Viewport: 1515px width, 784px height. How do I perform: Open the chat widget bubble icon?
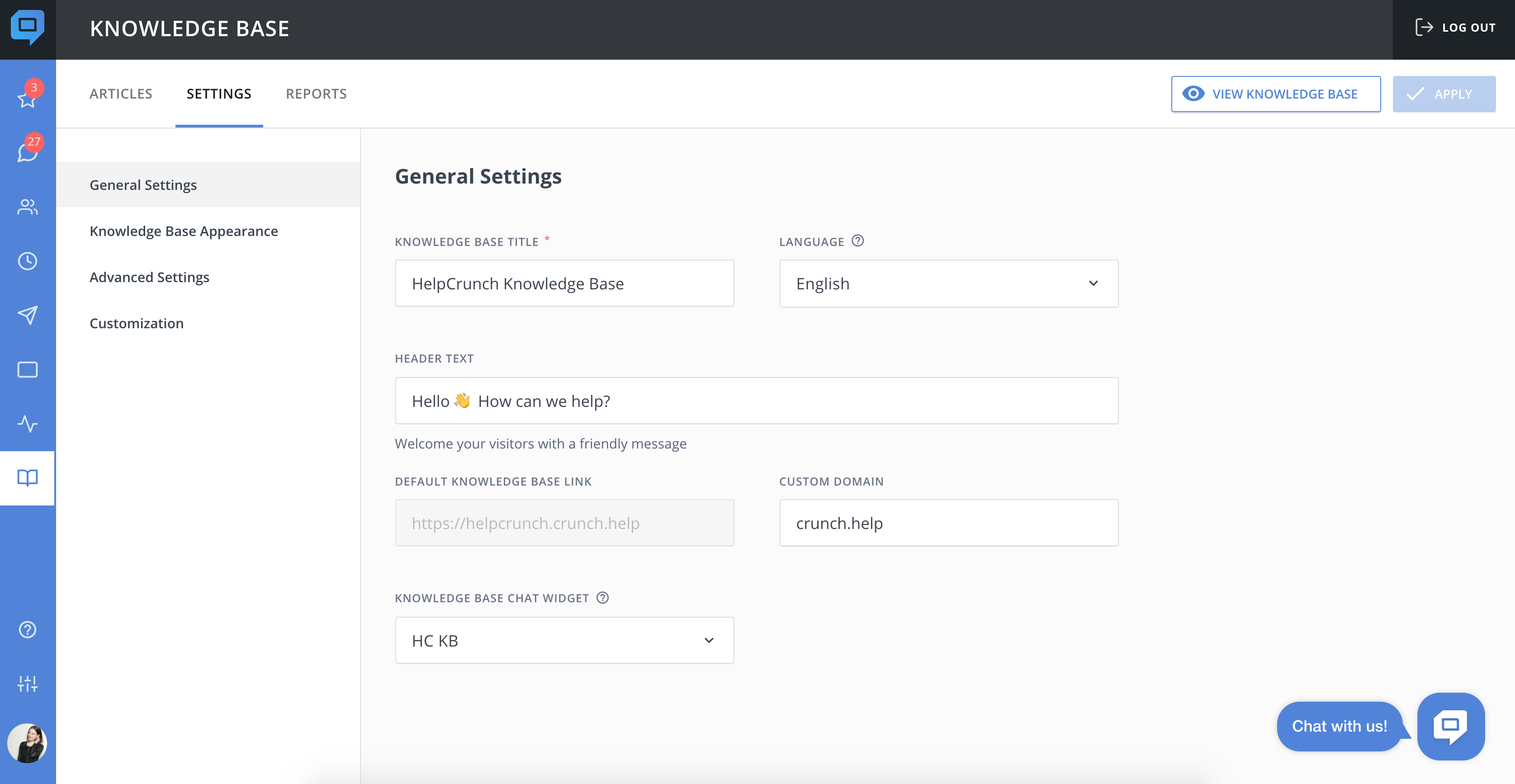pos(1451,727)
